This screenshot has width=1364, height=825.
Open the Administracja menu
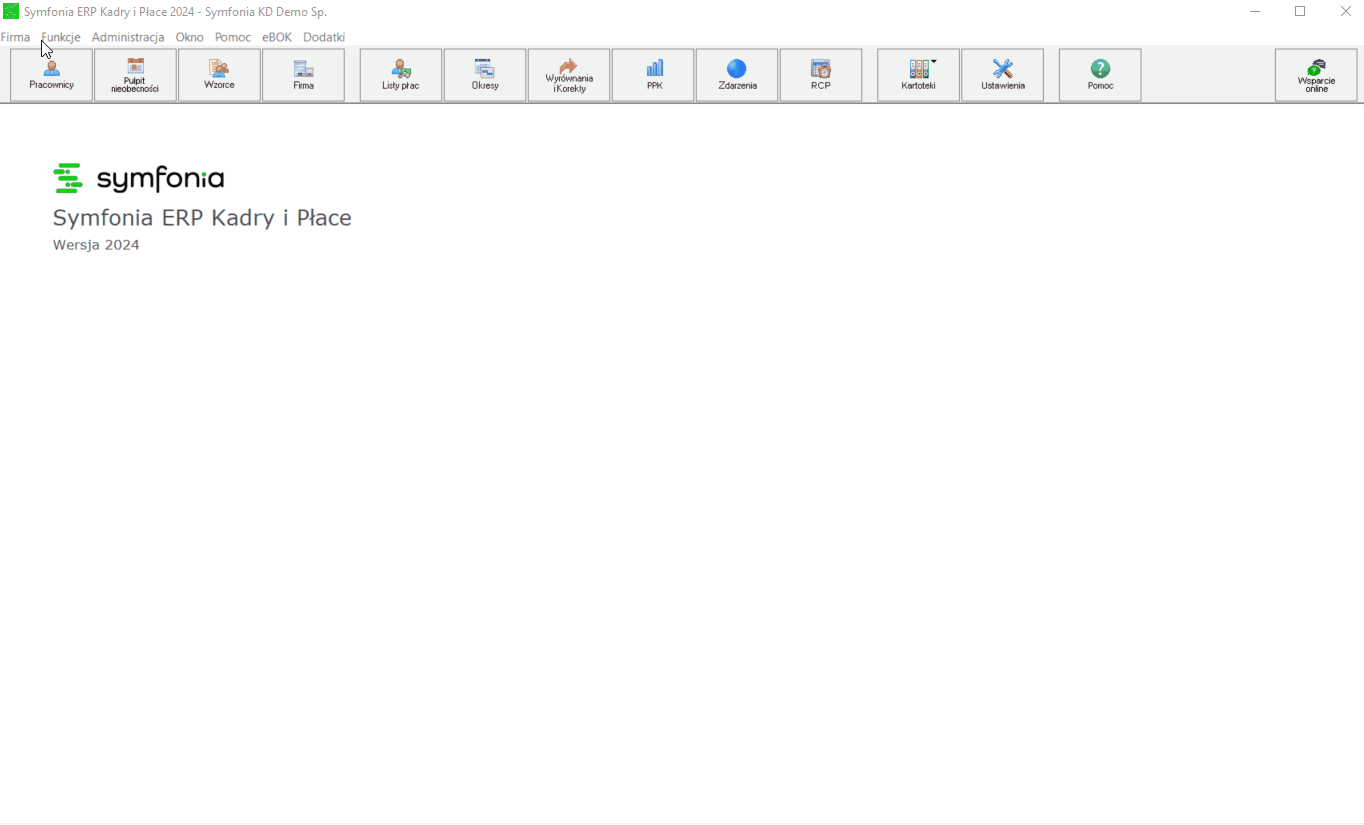128,37
